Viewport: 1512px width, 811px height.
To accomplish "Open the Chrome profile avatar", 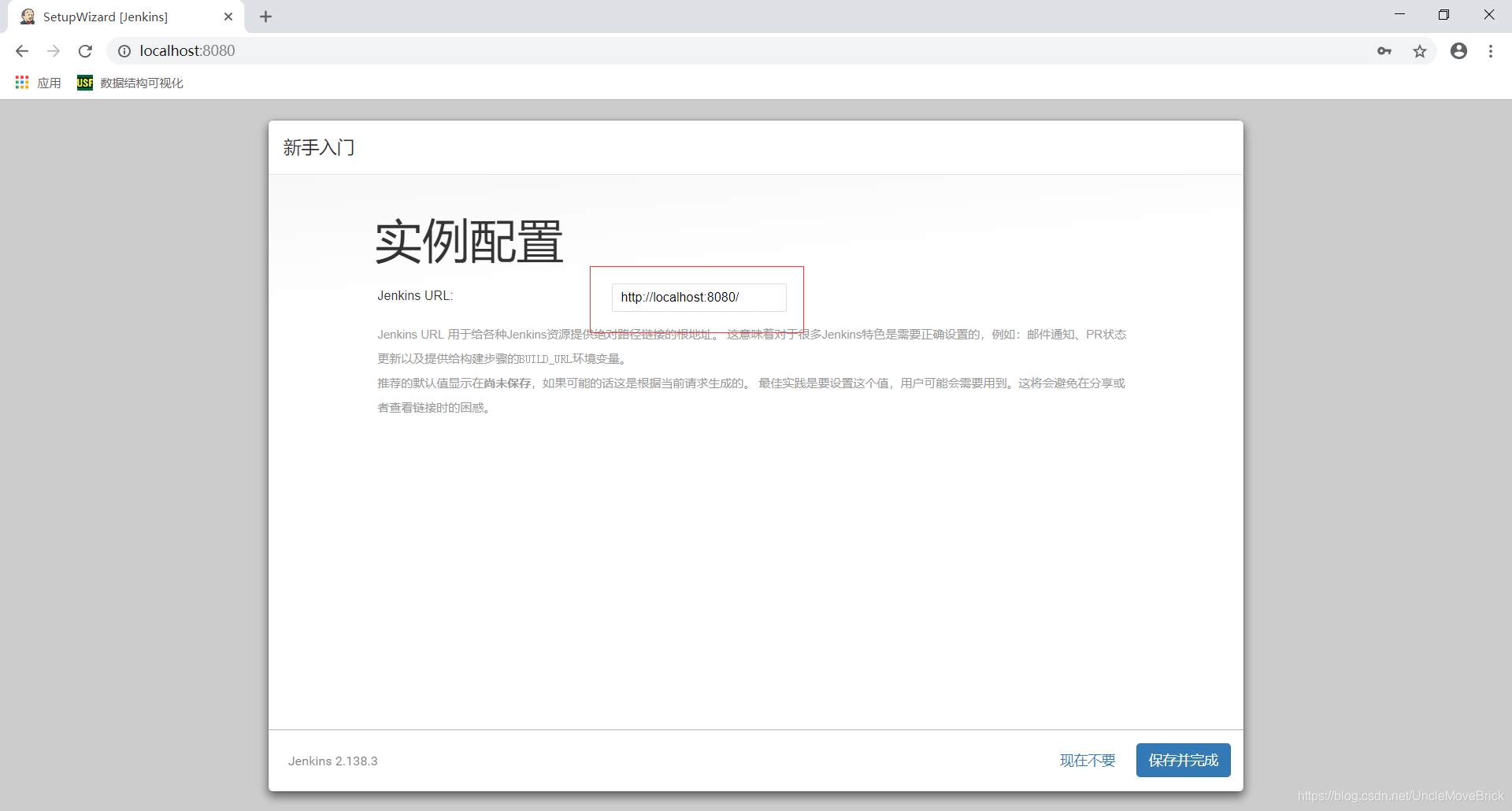I will click(x=1459, y=51).
